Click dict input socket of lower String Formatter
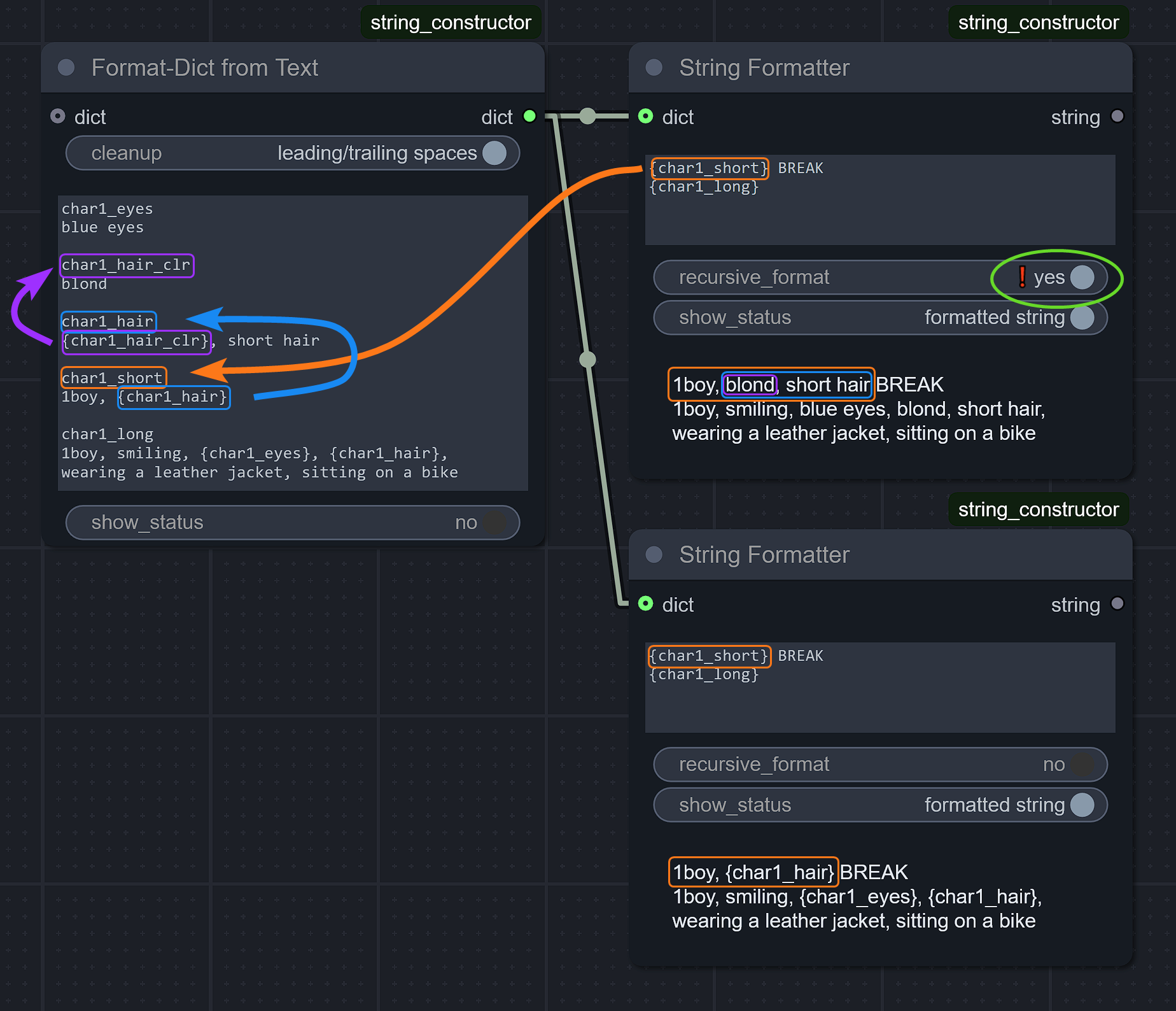Screen dimensions: 1176x1011 646,604
